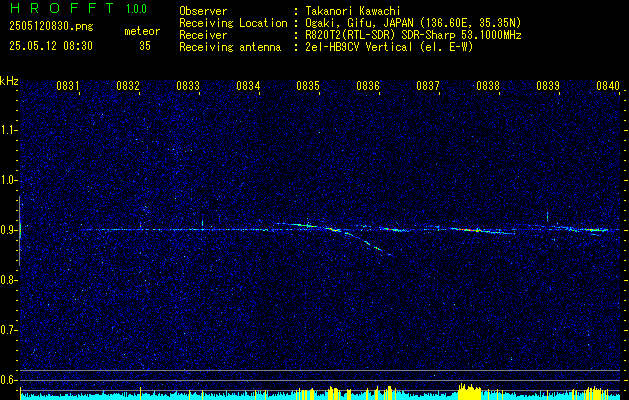Click the meteor label
This screenshot has width=629, height=400.
click(x=142, y=31)
